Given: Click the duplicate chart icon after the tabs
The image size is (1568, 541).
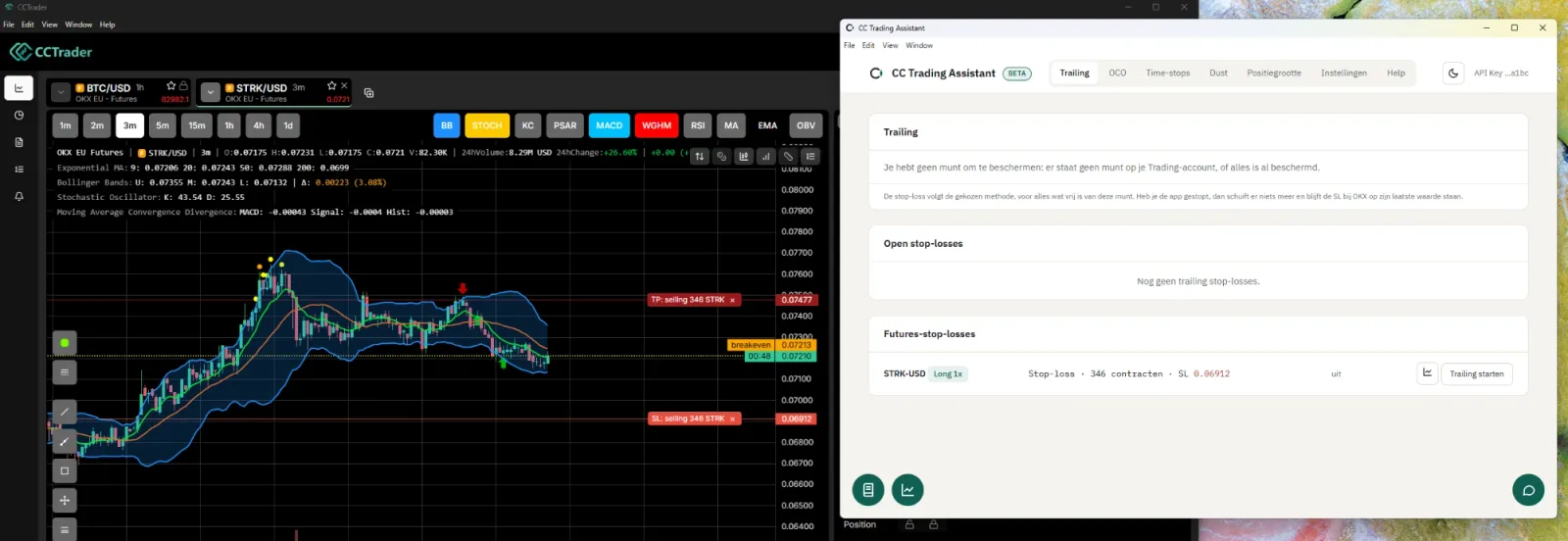Looking at the screenshot, I should click(x=369, y=93).
